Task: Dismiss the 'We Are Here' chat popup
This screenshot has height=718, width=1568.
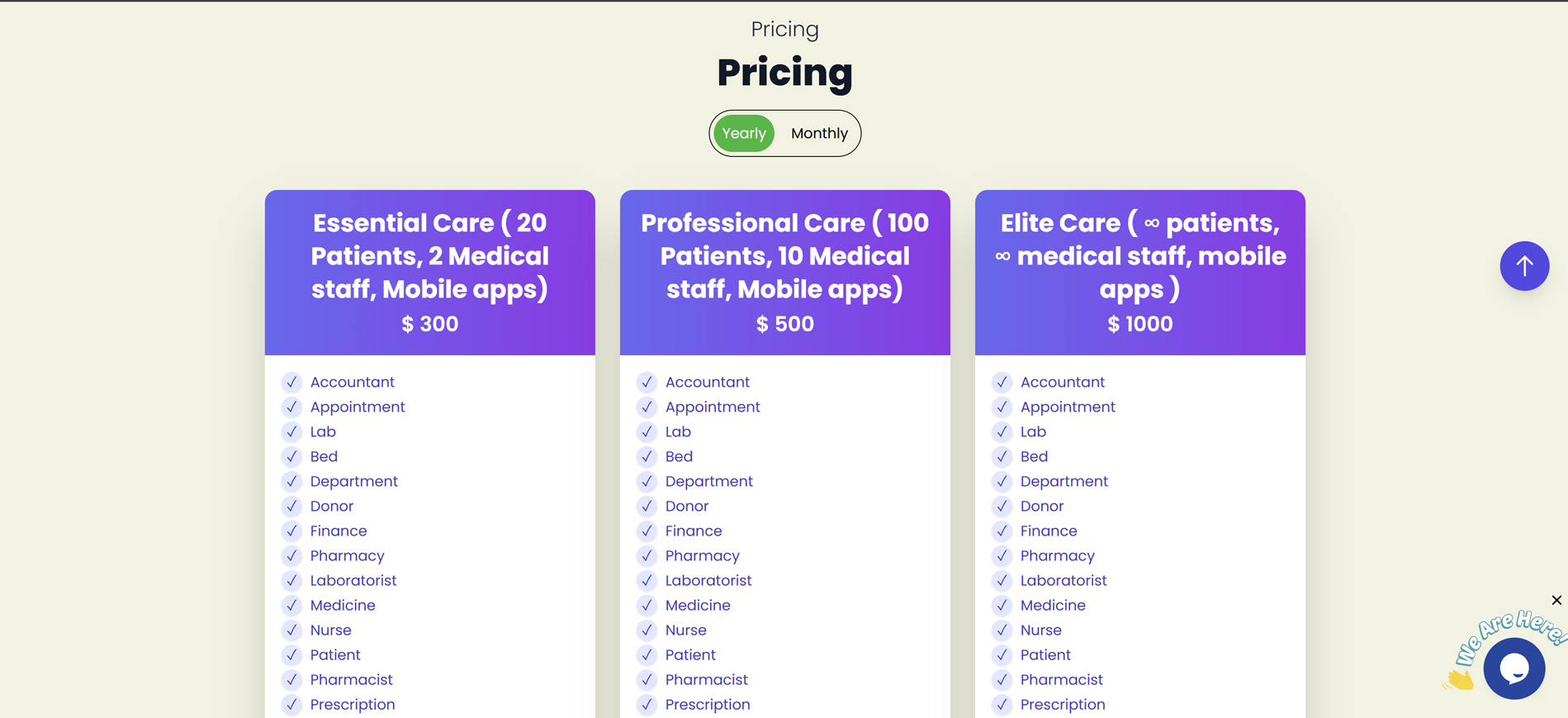Action: 1556,601
